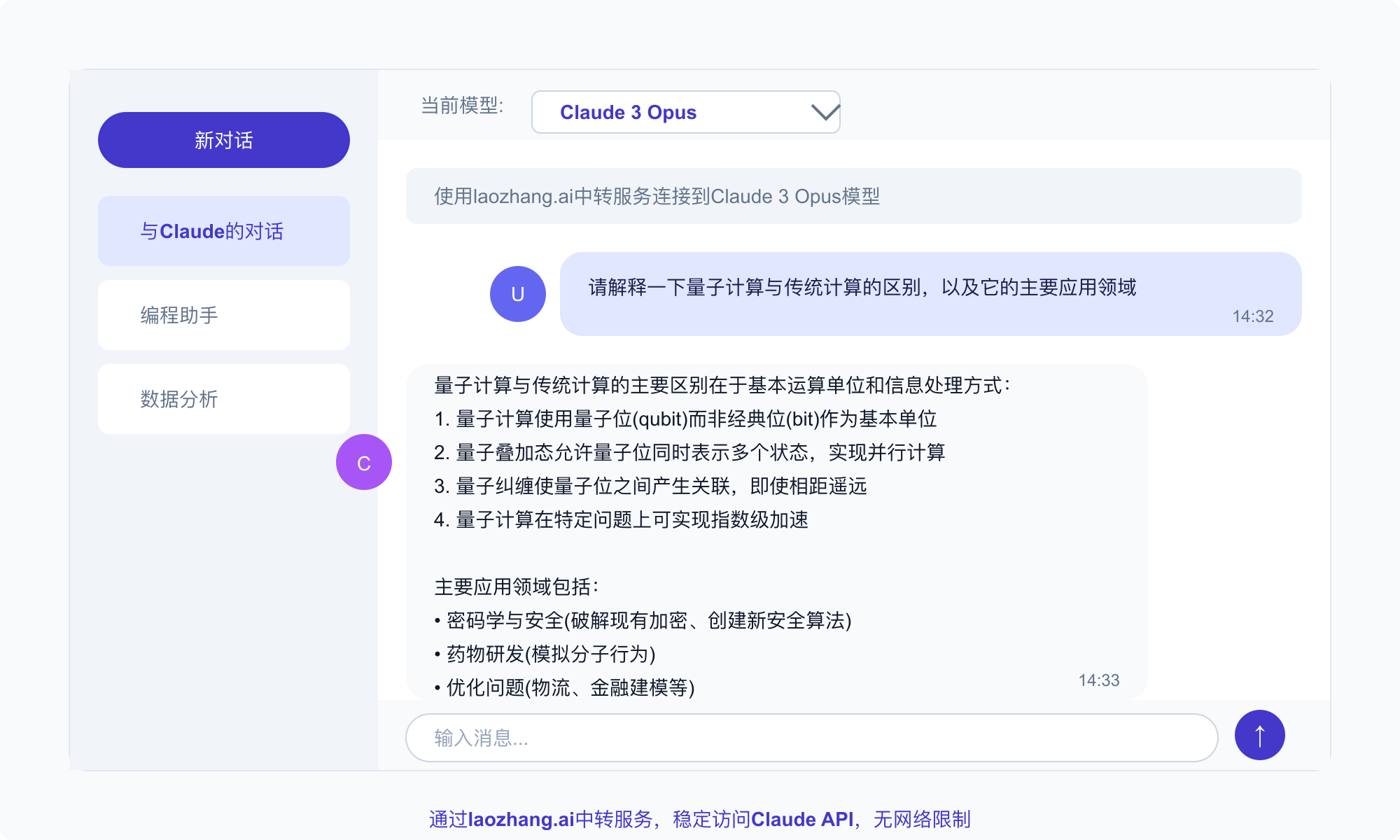Click the 当前模型 label
The image size is (1400, 840).
(x=462, y=106)
